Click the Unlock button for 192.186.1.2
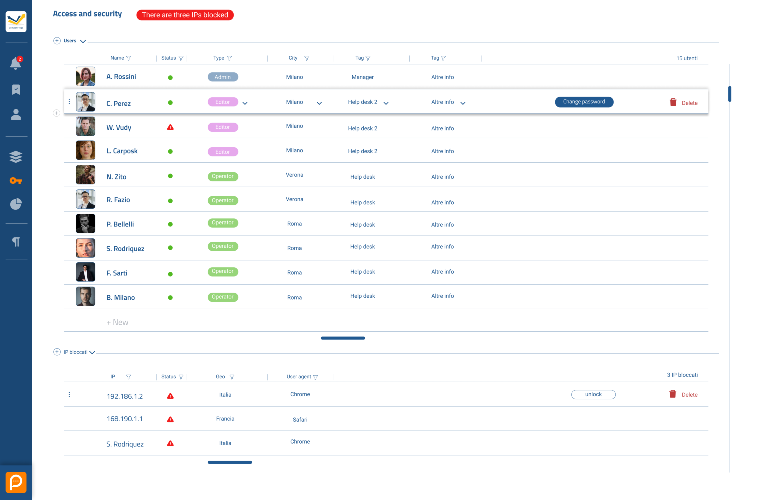This screenshot has height=500, width=770. coord(593,394)
